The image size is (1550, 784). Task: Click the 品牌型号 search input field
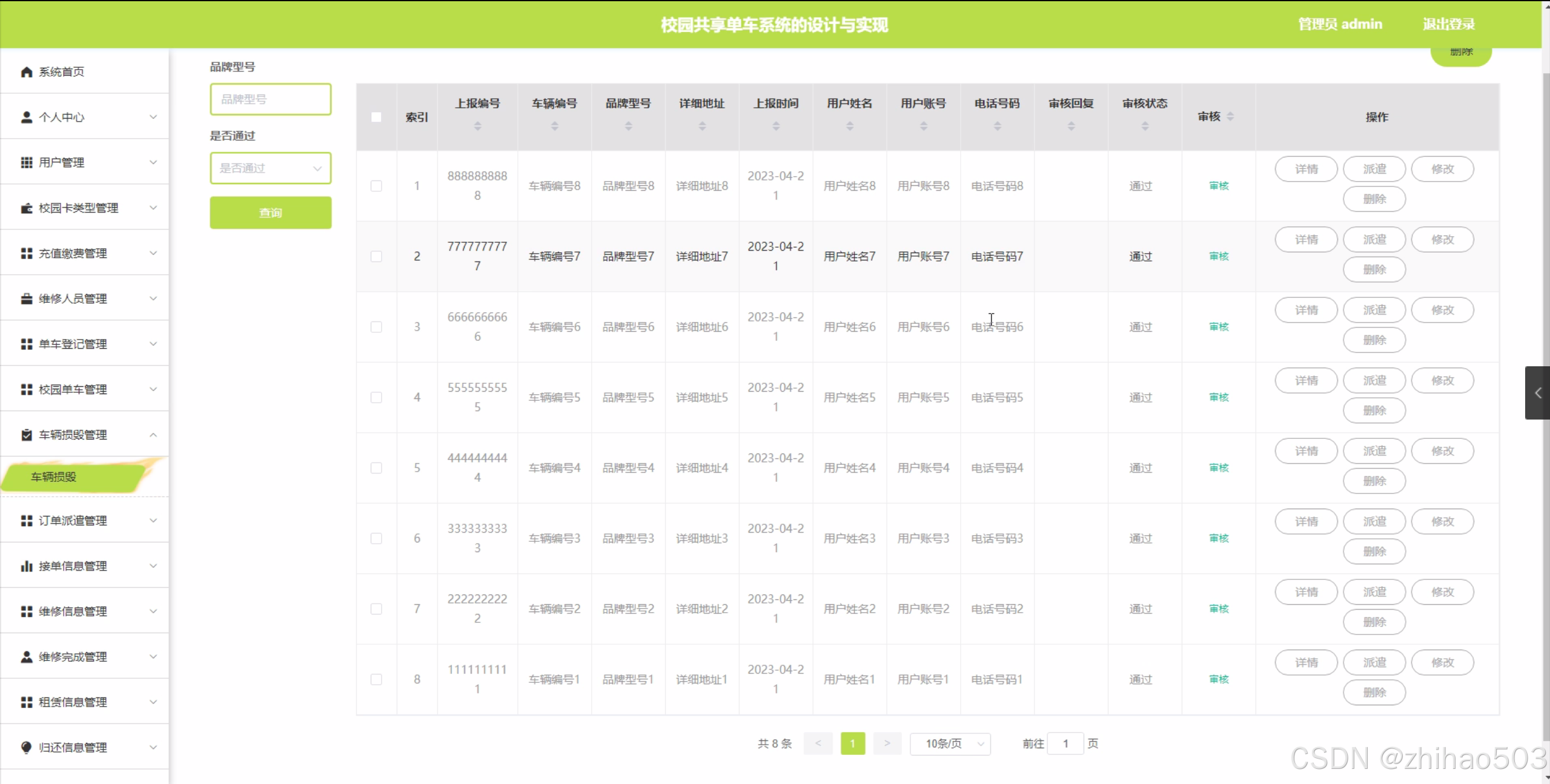point(270,99)
